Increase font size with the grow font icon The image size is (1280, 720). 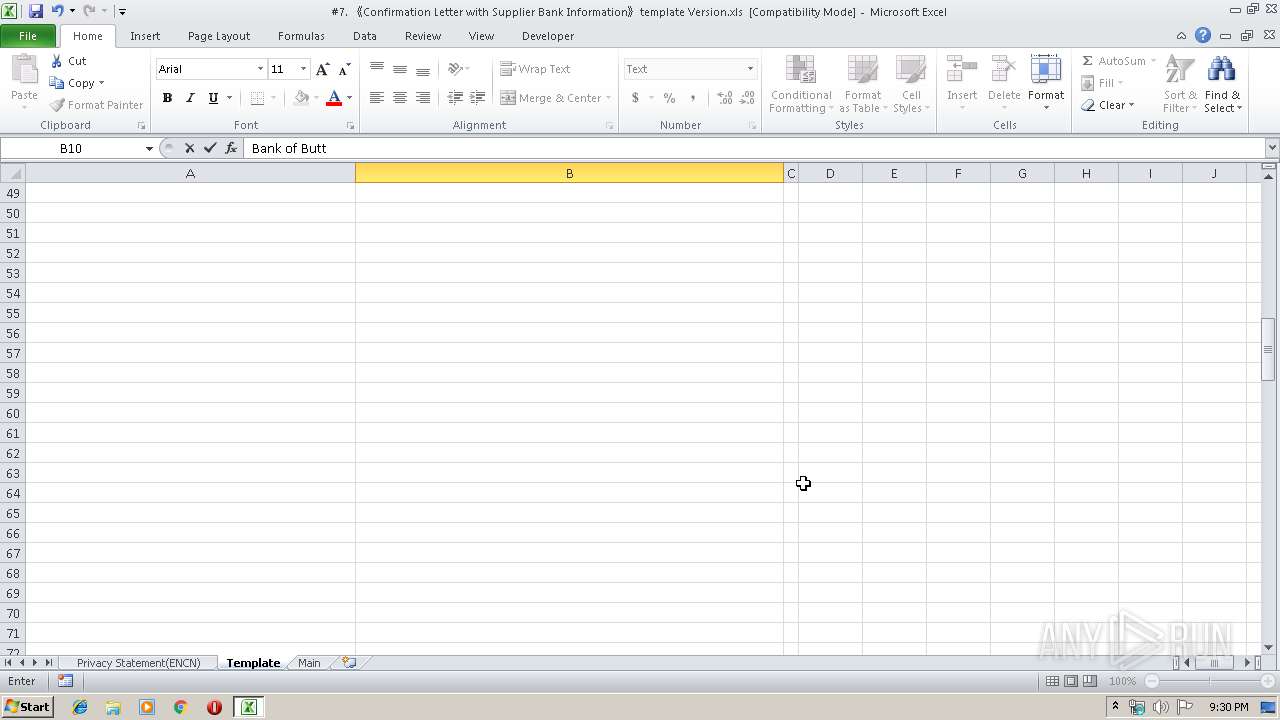pos(322,69)
